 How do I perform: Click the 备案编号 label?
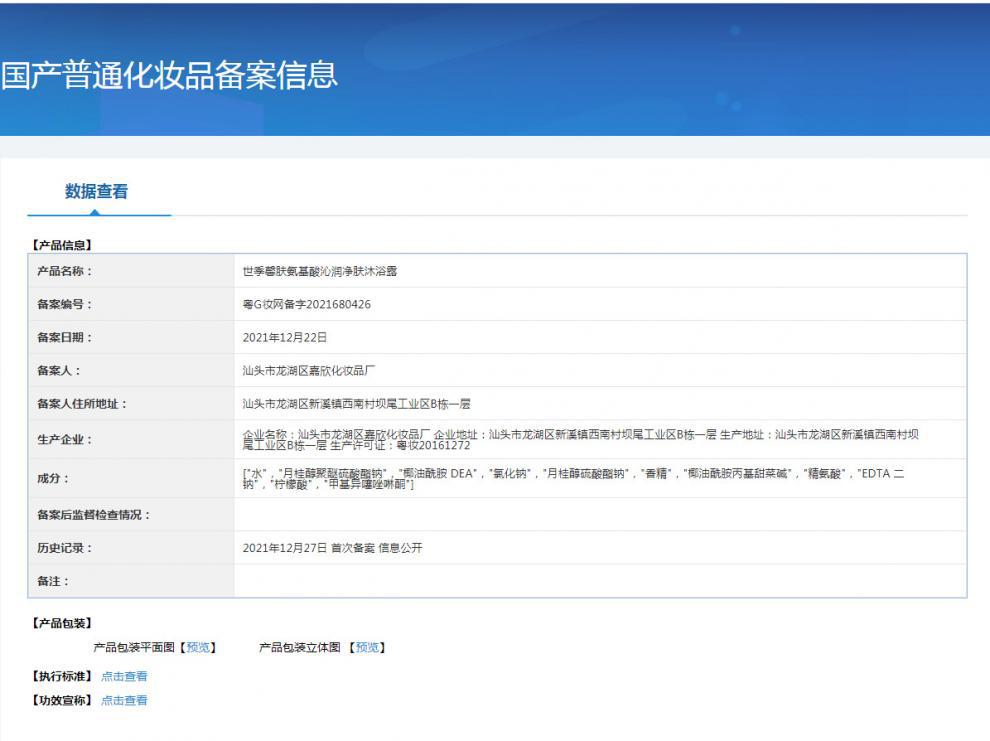(x=64, y=305)
